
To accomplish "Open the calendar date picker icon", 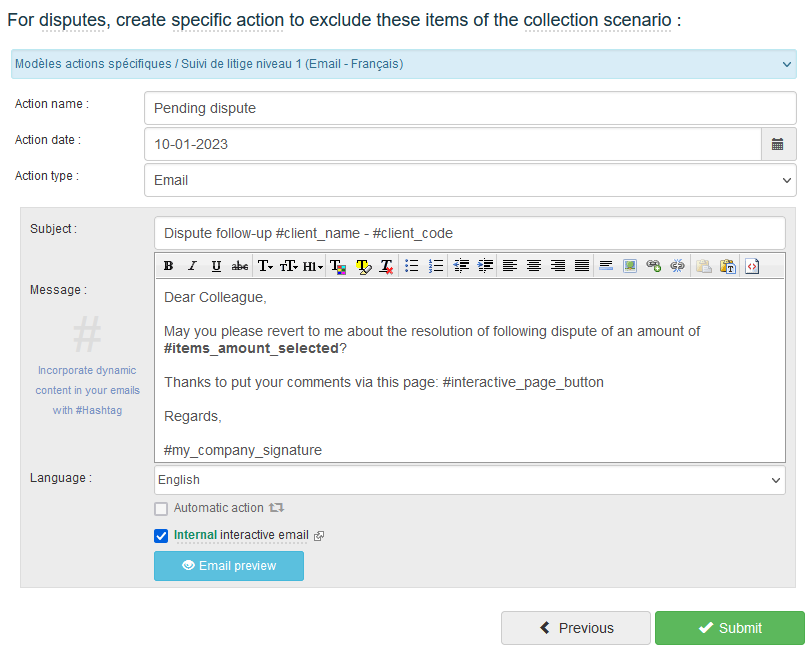I will tap(778, 144).
